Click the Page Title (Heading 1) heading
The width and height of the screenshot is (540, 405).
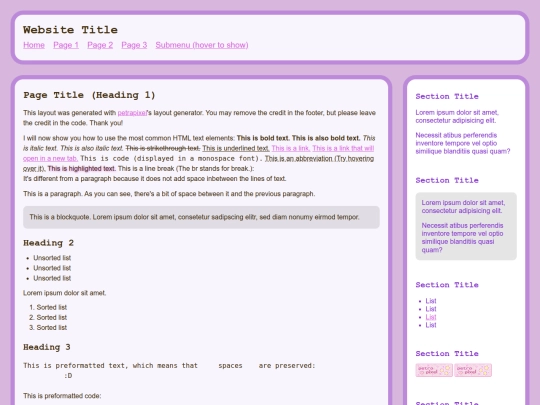[x=89, y=95]
